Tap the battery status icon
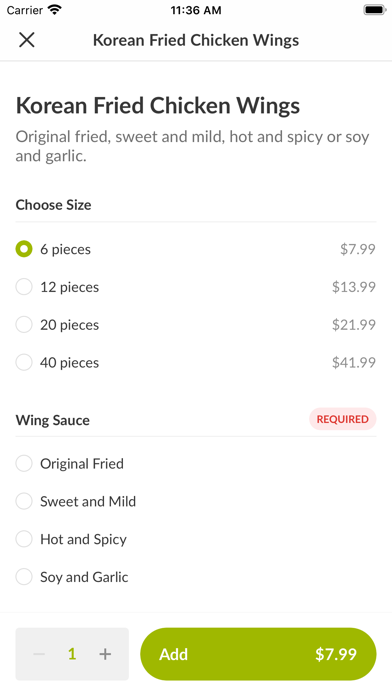392x696 pixels. (375, 10)
